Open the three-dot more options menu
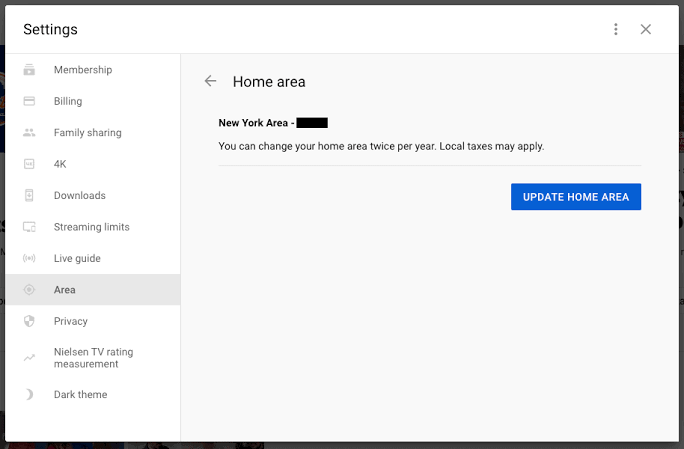This screenshot has height=449, width=684. pos(616,29)
